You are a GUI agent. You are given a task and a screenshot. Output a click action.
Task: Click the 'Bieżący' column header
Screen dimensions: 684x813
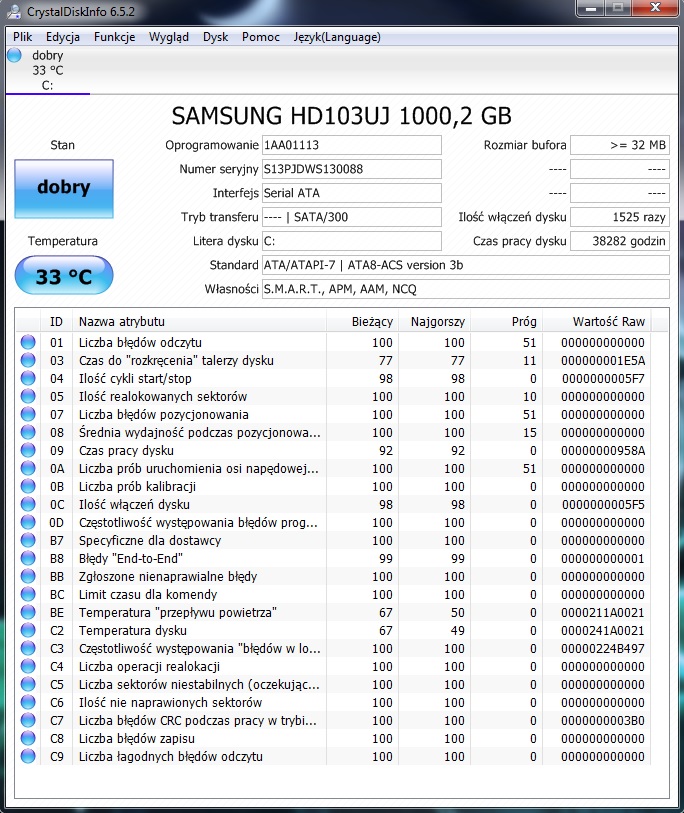[362, 321]
